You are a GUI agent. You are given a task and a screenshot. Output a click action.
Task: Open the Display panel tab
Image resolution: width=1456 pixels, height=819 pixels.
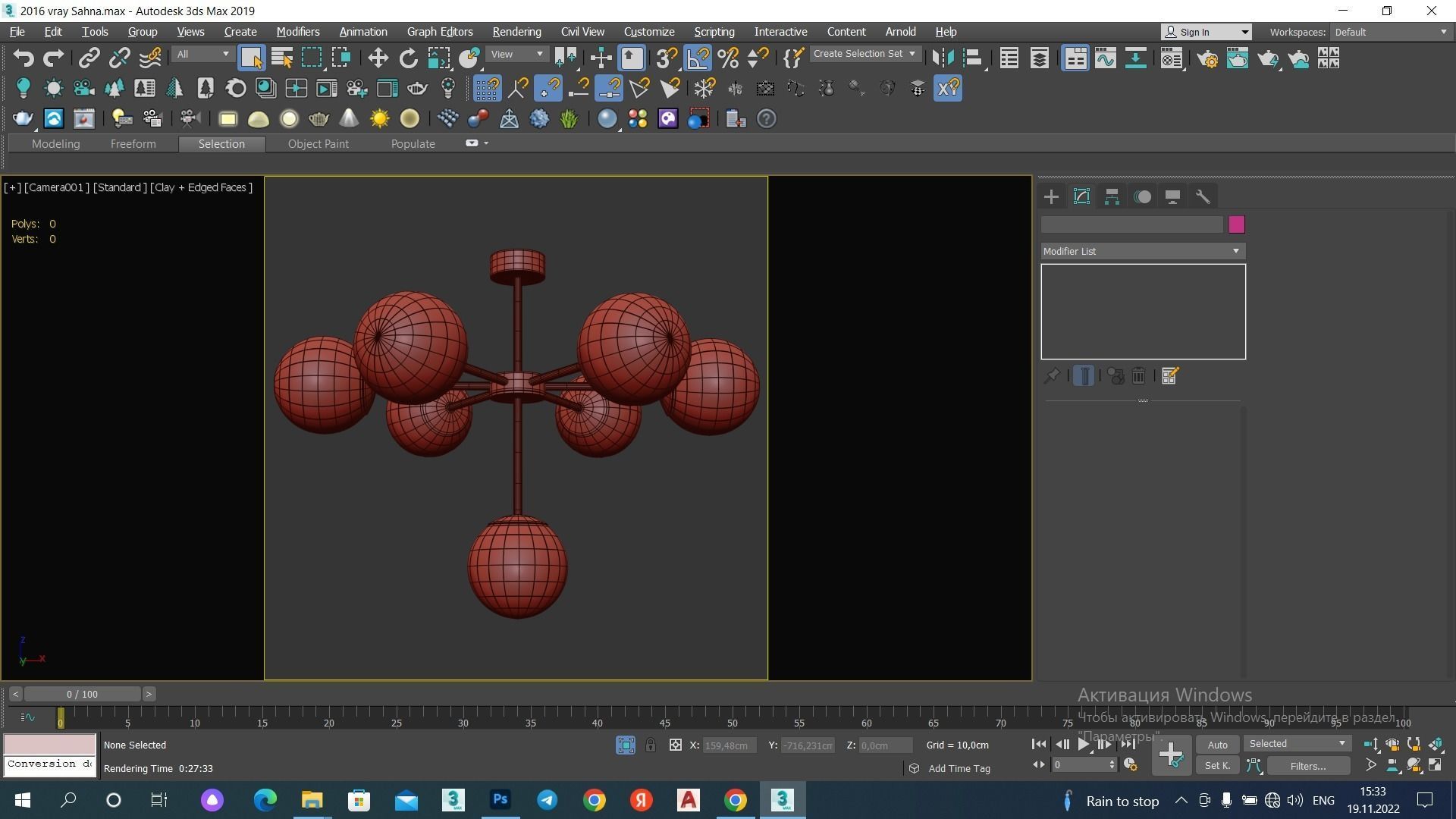1172,197
